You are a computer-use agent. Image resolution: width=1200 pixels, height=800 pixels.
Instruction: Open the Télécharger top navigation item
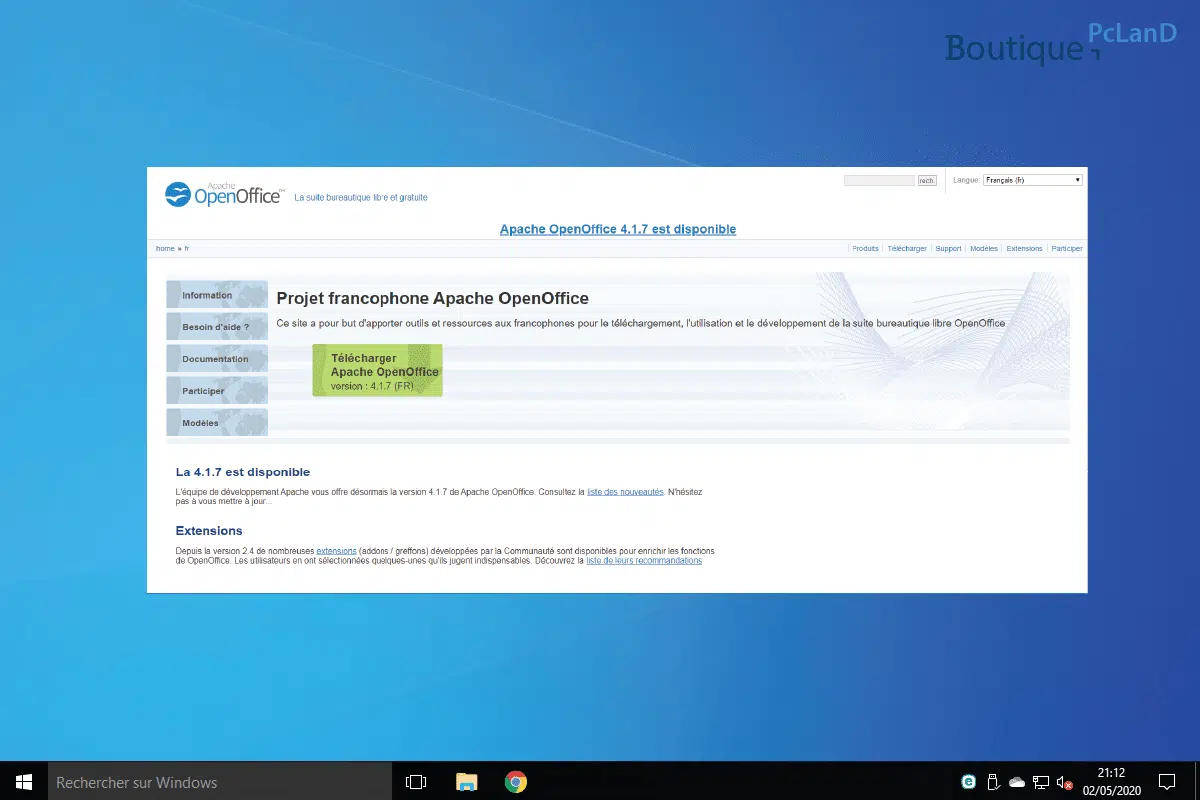tap(907, 248)
